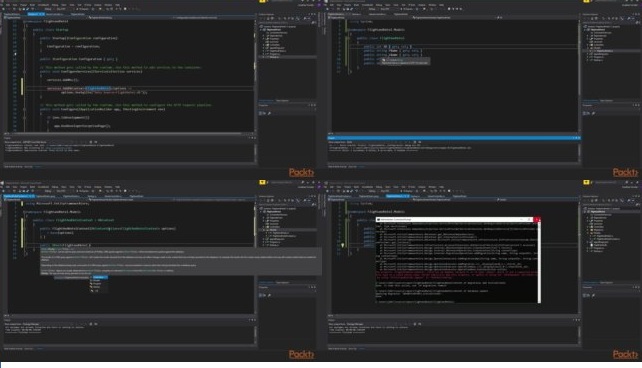This screenshot has height=368, width=642.
Task: Open the yellow feedback flag in the console-popup window
Action: click(x=586, y=183)
